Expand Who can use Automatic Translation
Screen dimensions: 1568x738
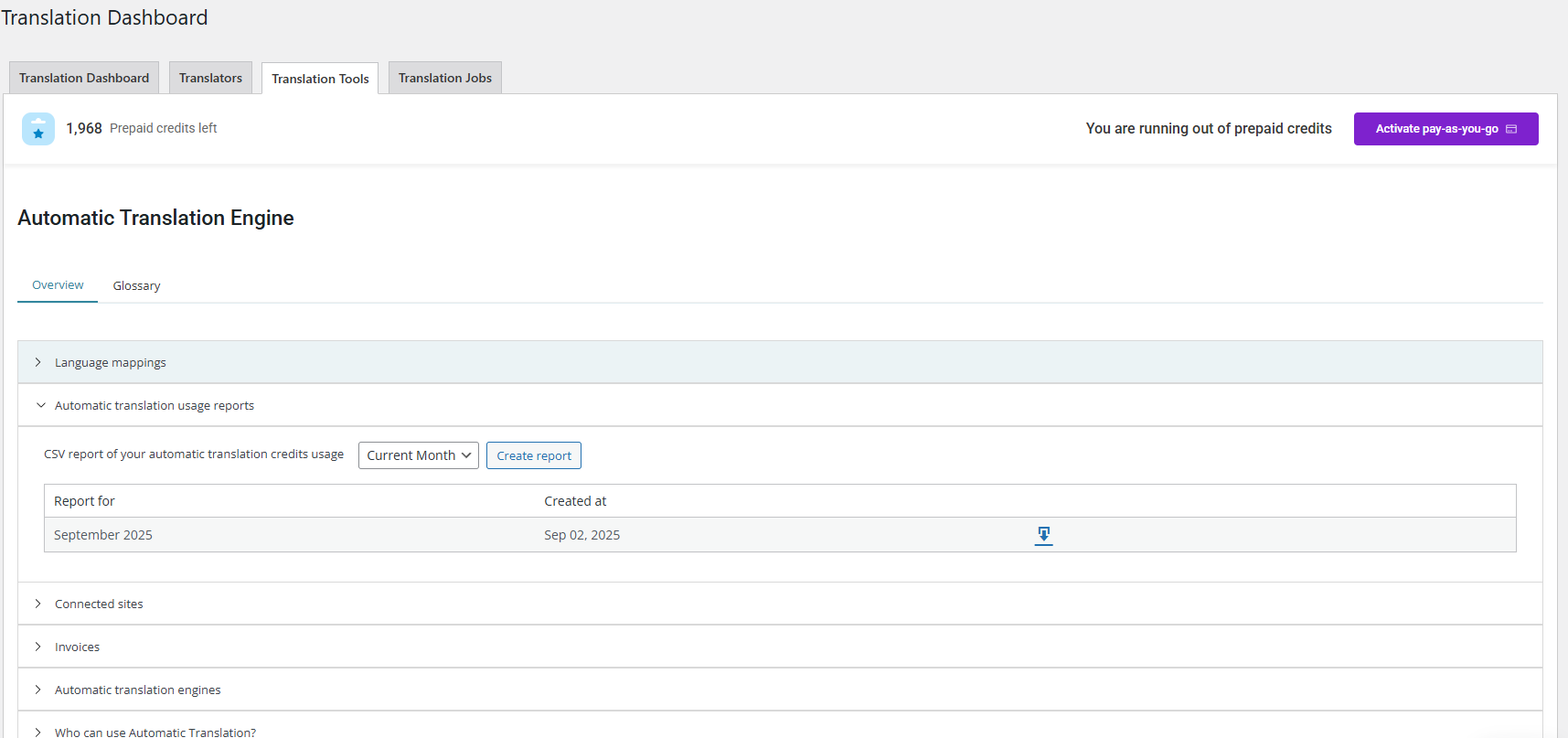coord(155,732)
